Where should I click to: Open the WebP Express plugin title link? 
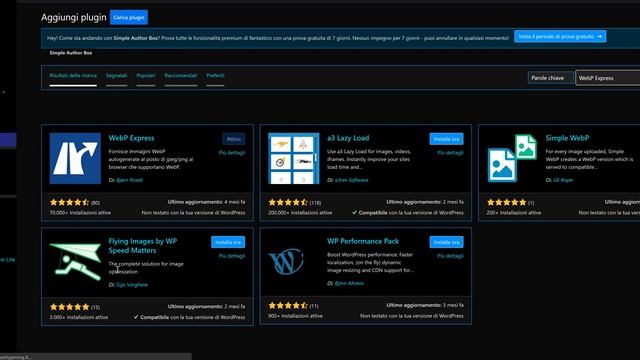coord(131,138)
